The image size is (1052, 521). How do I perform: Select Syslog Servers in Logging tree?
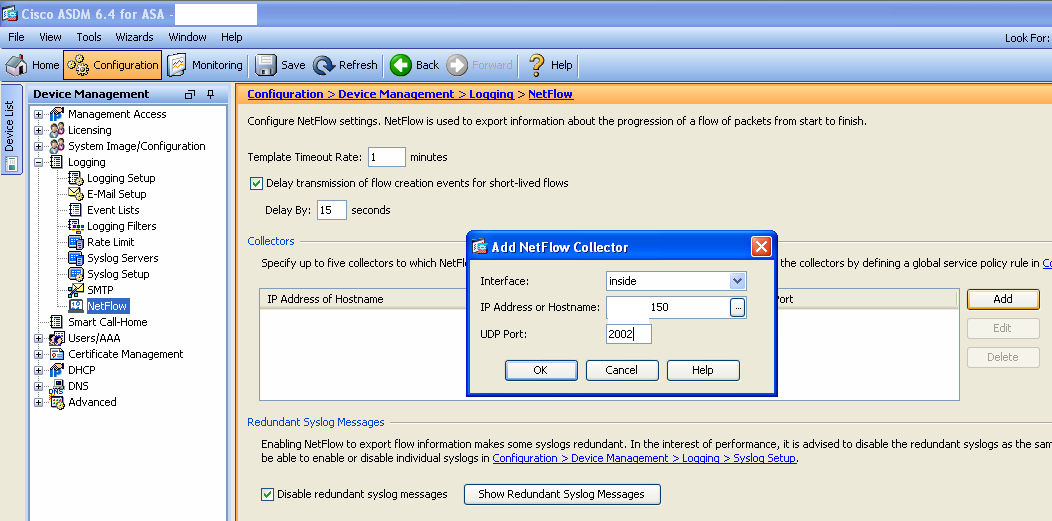(122, 258)
